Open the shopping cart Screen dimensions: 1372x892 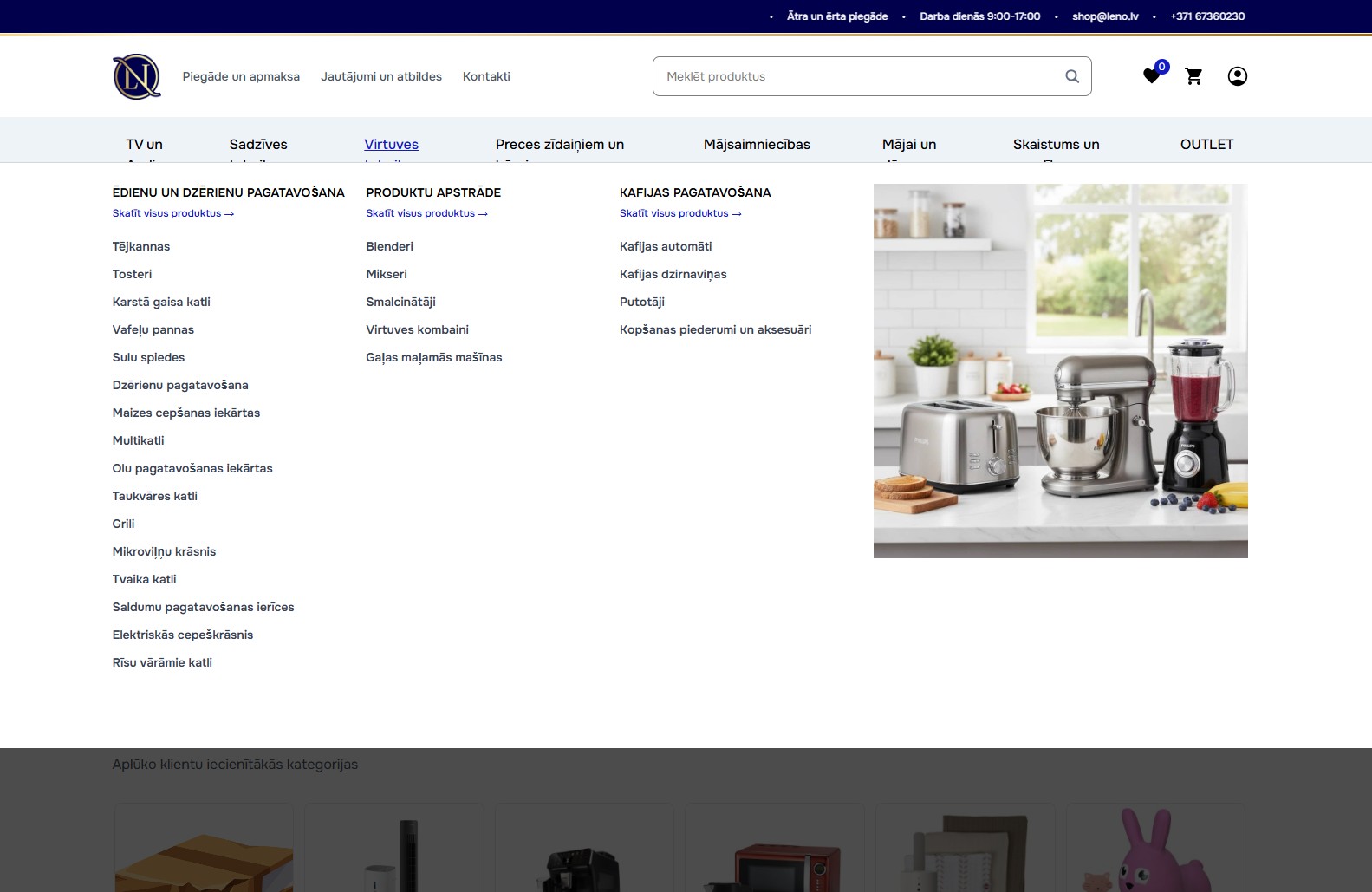point(1193,76)
